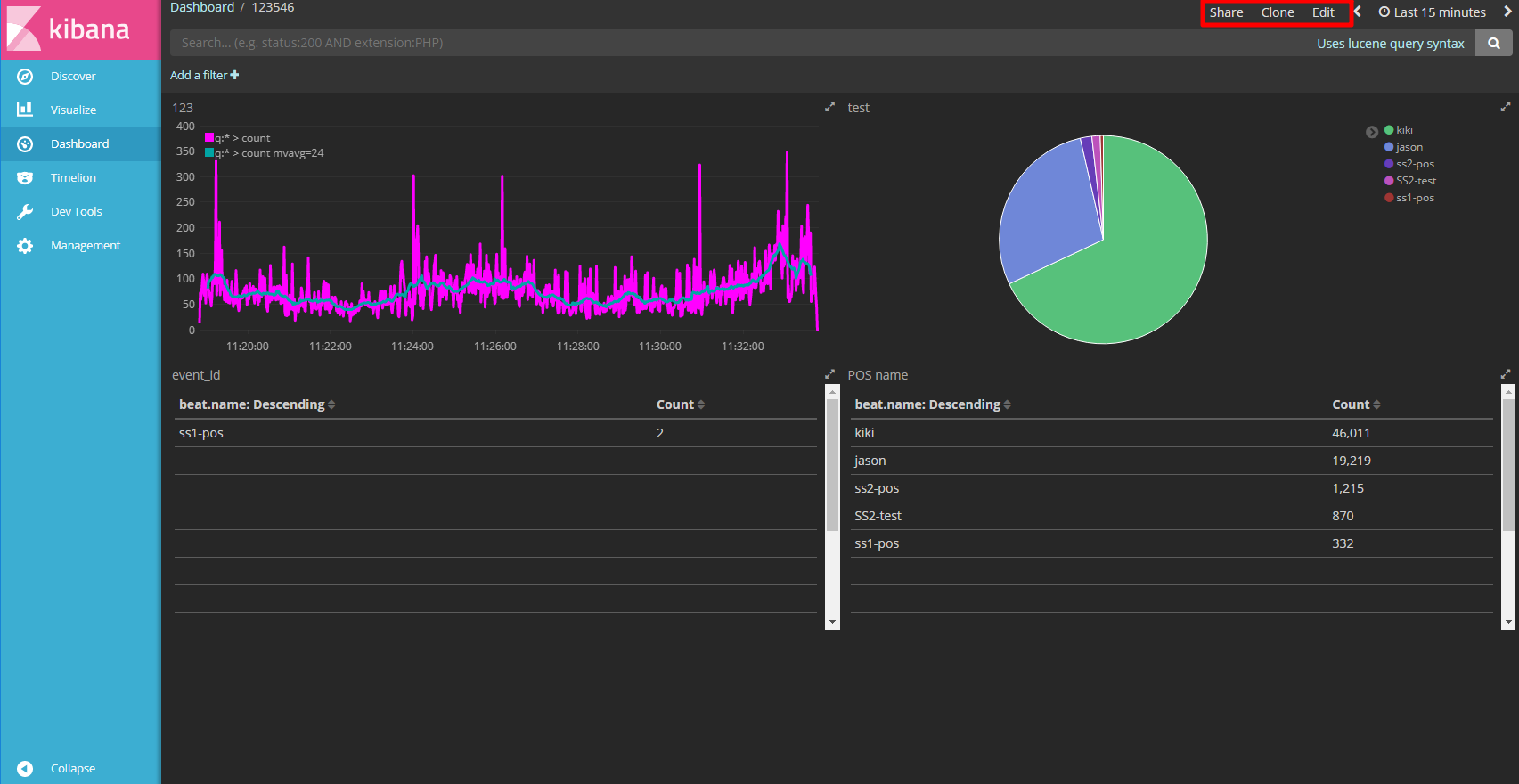Open Uses lucene query syntax link
This screenshot has height=784, width=1519.
[1390, 44]
